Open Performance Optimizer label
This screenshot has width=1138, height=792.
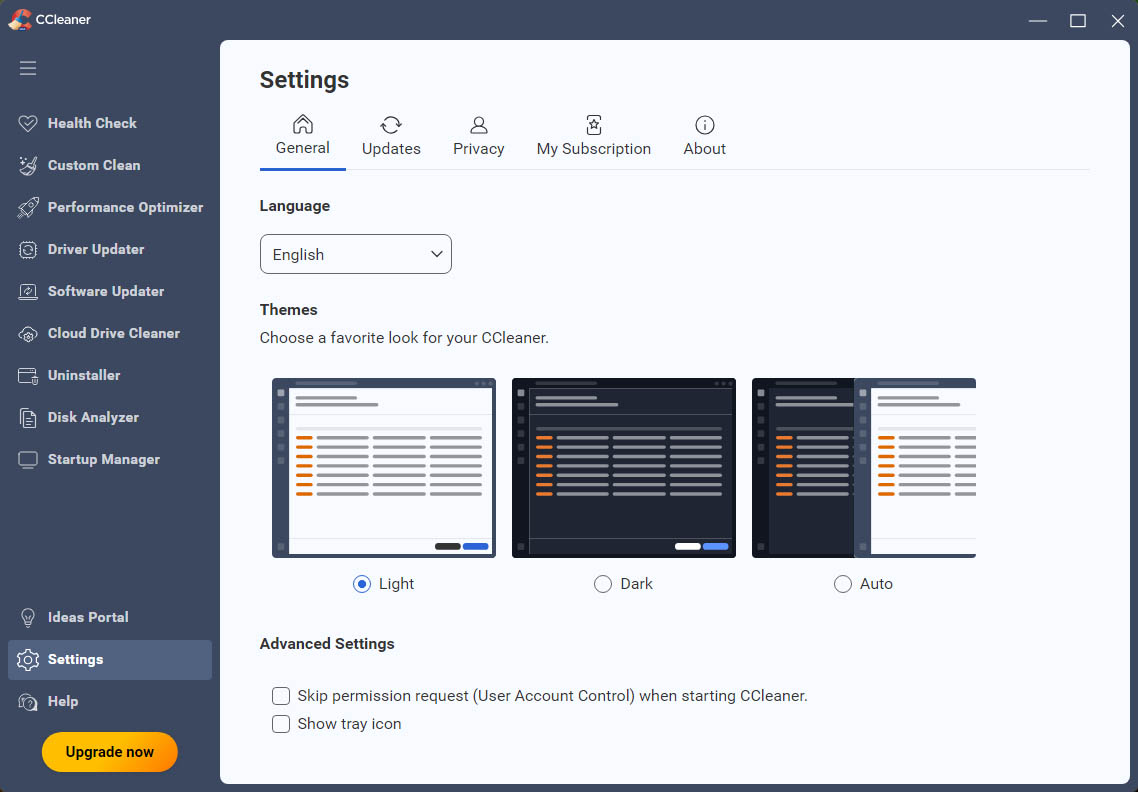click(x=126, y=208)
